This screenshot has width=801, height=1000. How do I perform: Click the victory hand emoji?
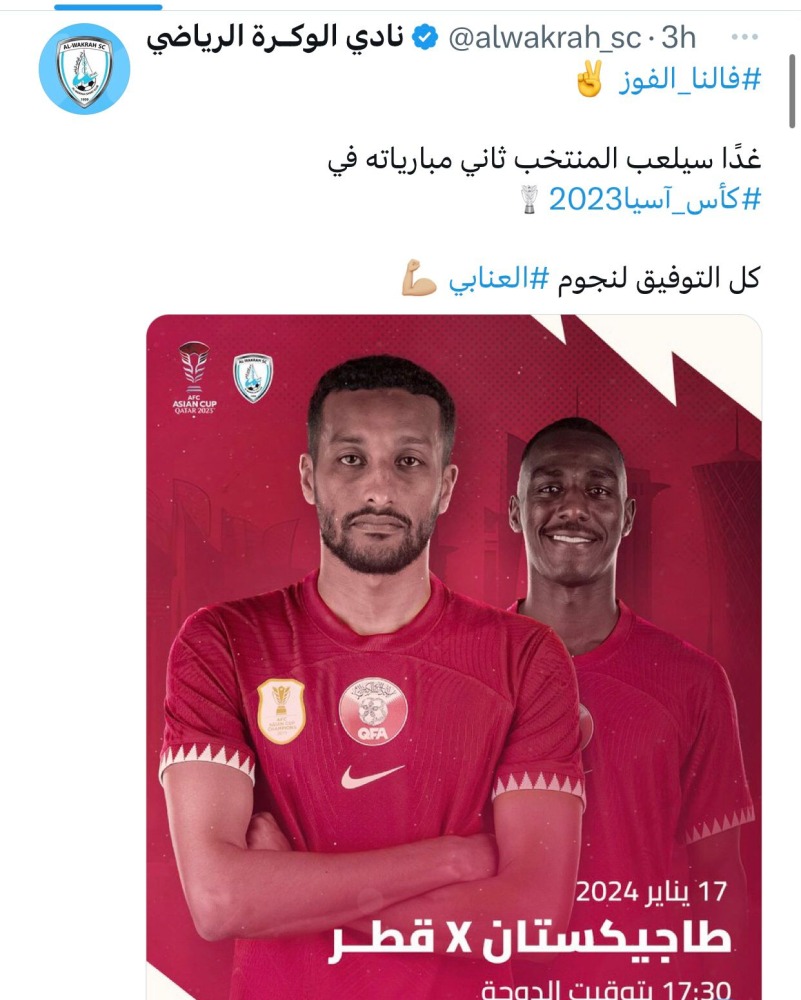click(590, 79)
